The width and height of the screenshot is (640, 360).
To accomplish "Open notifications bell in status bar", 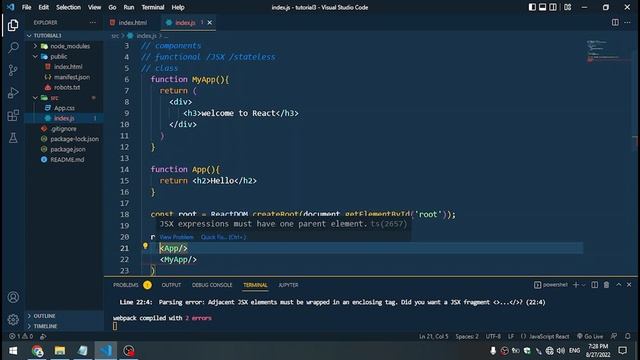I will [x=628, y=336].
